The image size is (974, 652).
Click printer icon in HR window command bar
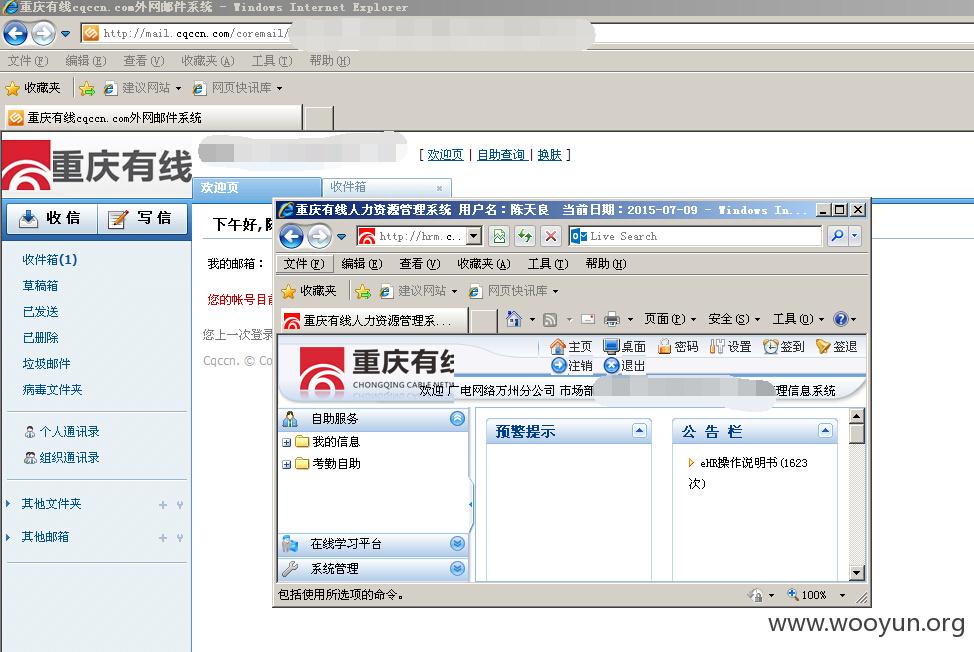click(x=612, y=319)
